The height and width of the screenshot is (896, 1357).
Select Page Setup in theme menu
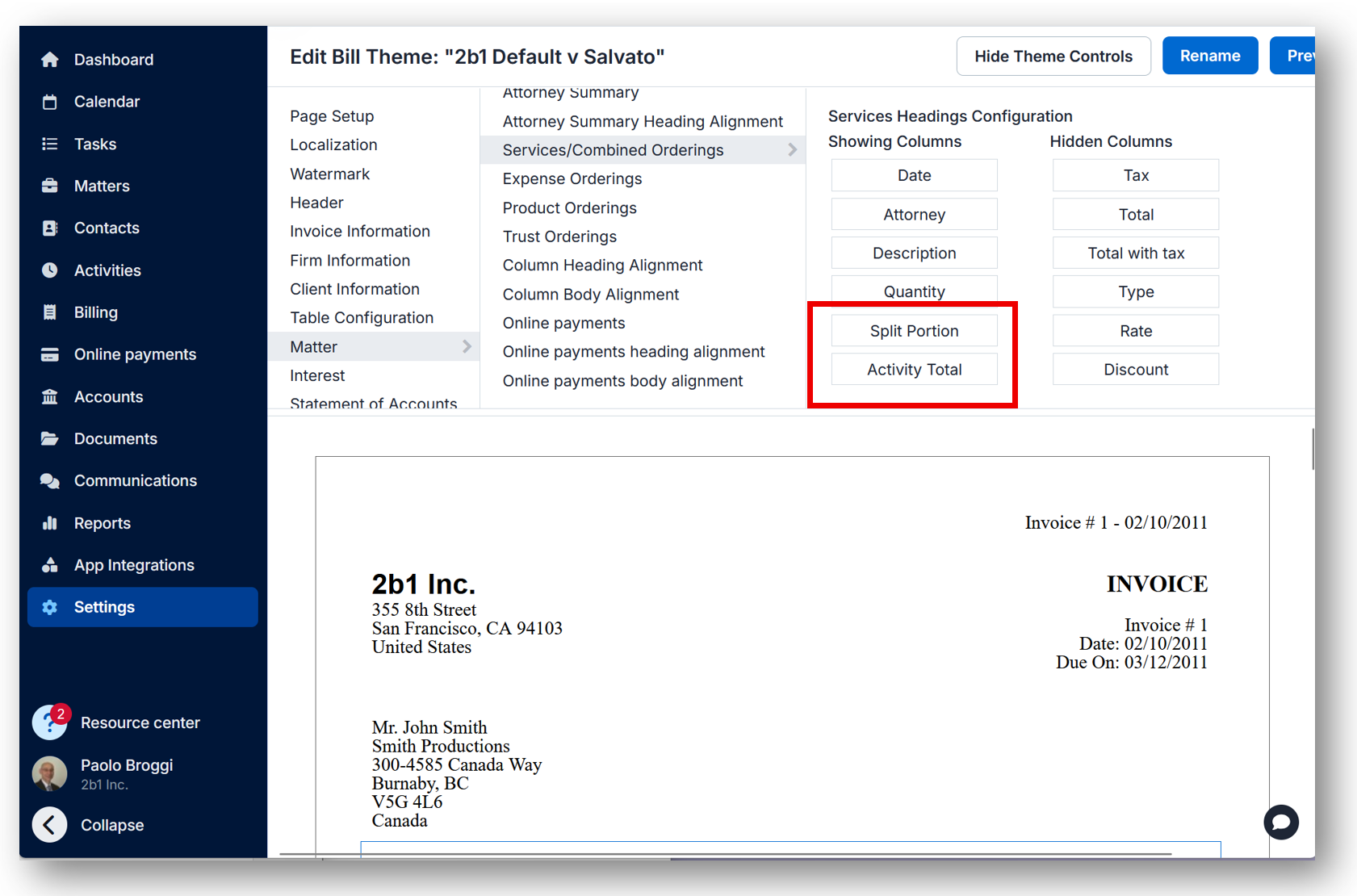click(332, 116)
